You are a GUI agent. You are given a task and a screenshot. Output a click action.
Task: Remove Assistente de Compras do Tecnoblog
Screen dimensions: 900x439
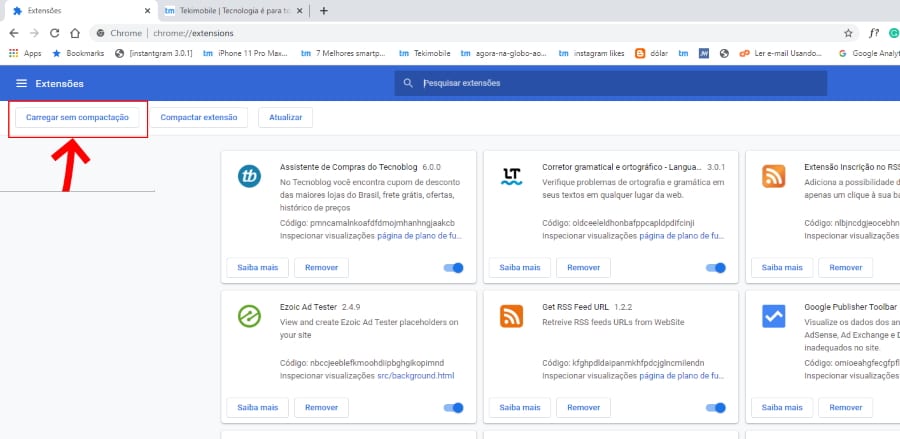(321, 267)
